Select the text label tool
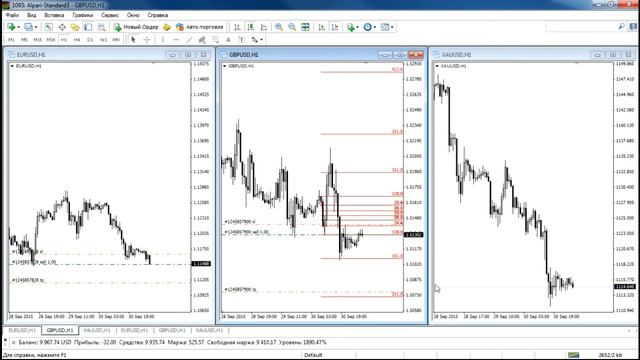Screen dimensions: 640x360 pos(241,40)
